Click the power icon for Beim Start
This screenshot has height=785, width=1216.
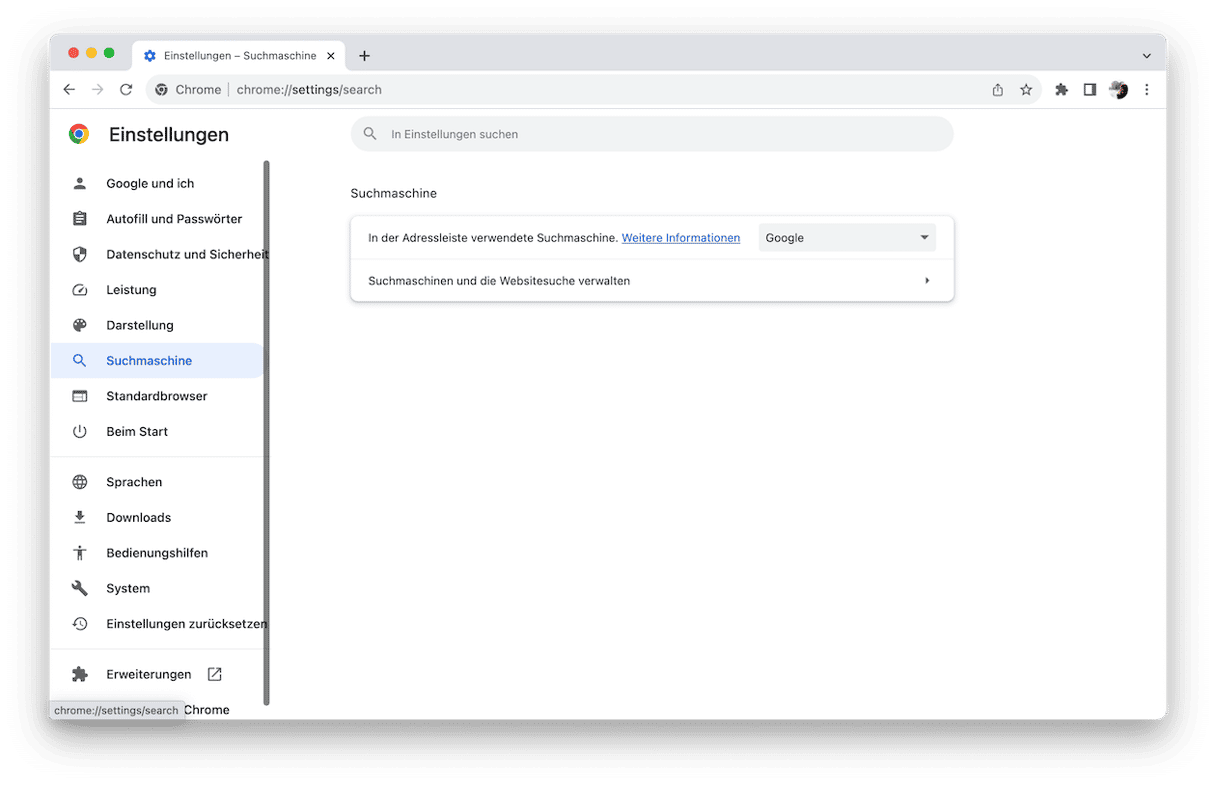80,432
